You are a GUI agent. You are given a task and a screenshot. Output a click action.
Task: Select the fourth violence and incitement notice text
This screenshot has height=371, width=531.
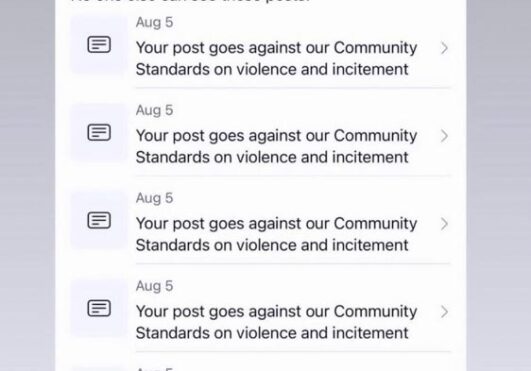click(x=276, y=322)
